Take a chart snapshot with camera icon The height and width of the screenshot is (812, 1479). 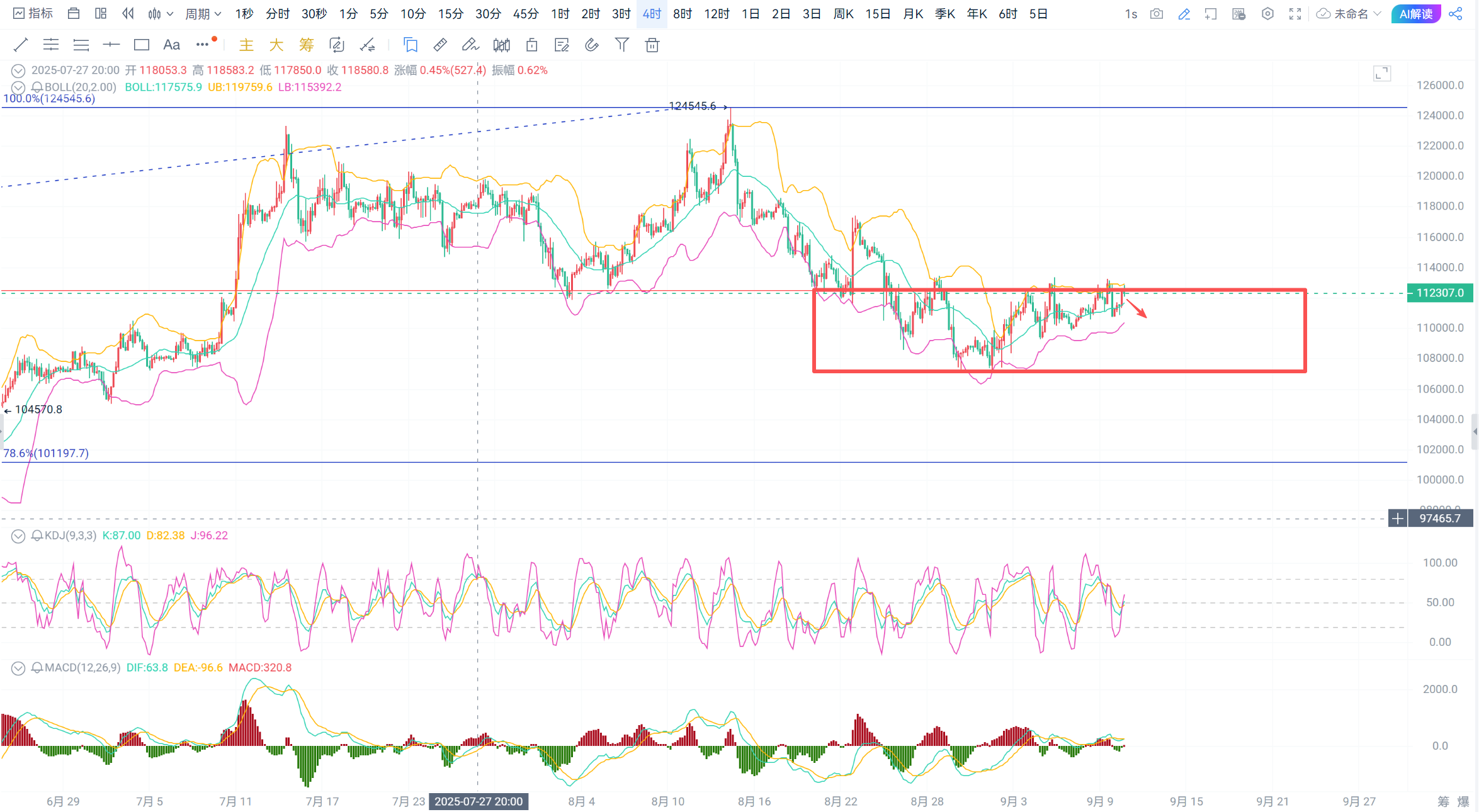1157,14
